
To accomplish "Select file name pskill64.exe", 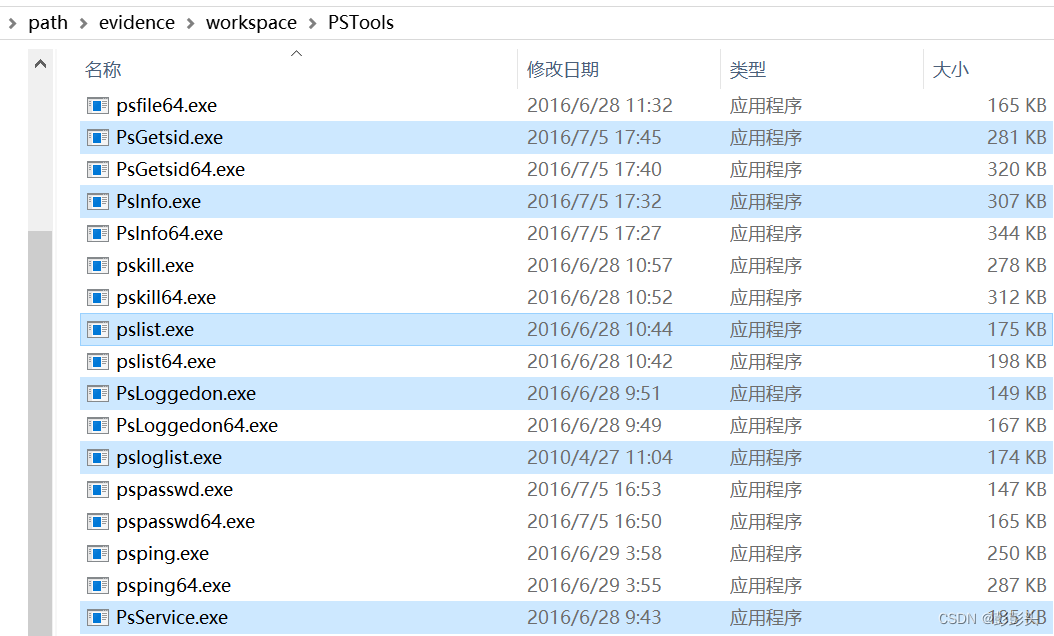I will click(x=166, y=298).
